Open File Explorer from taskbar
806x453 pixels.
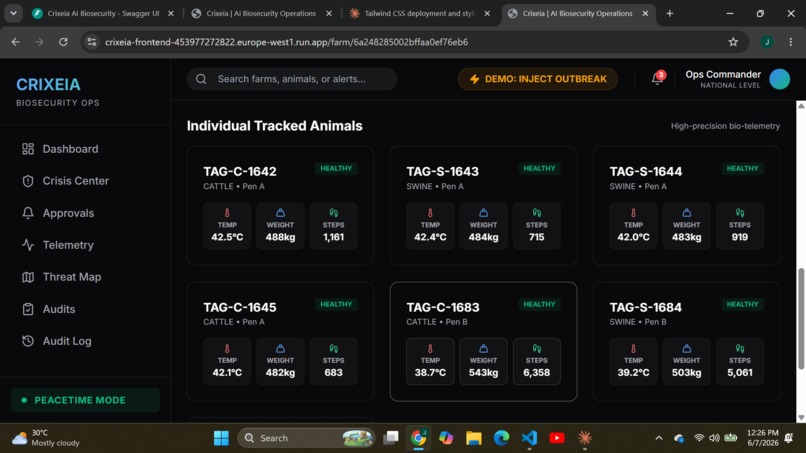473,438
